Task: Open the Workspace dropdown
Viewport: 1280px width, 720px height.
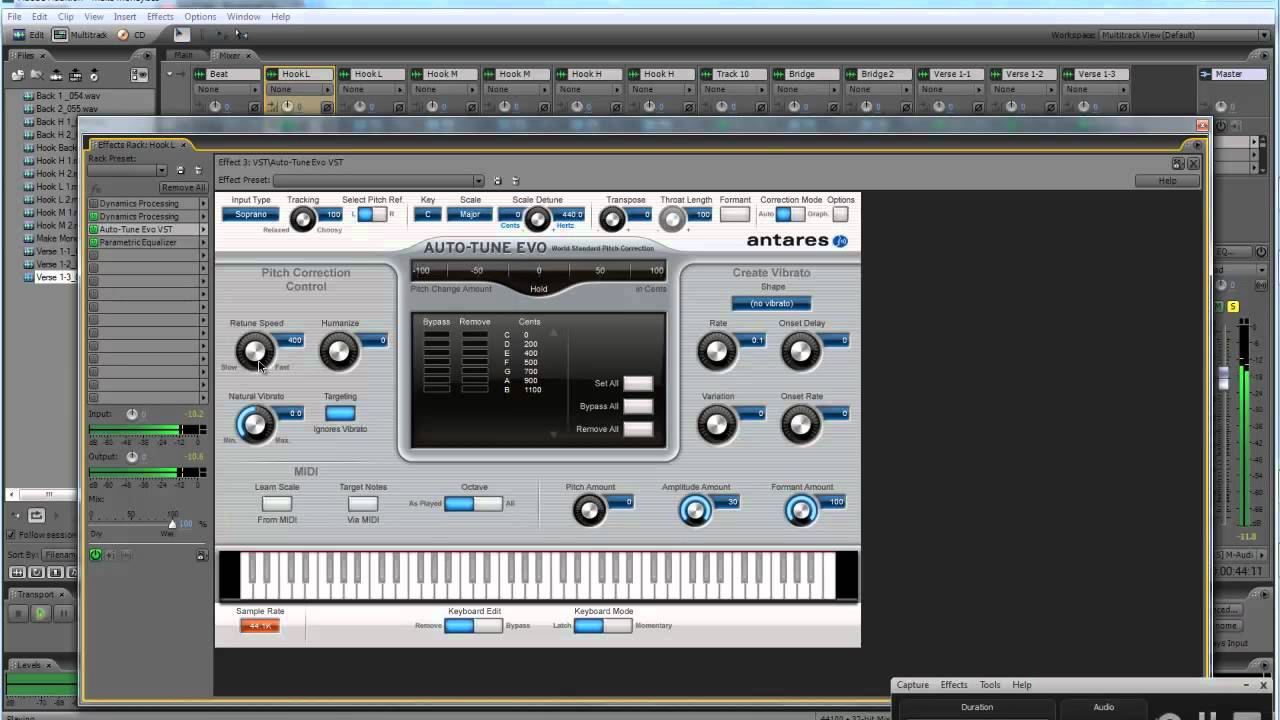Action: click(x=1184, y=35)
